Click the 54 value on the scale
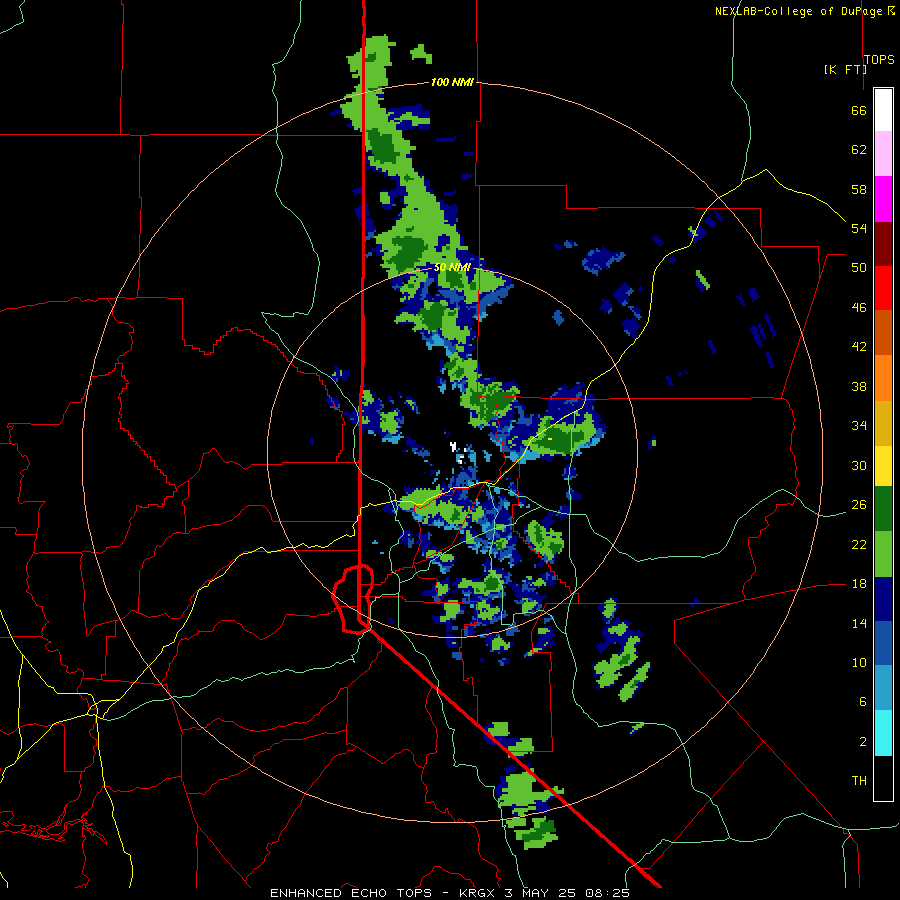The height and width of the screenshot is (900, 900). (x=859, y=228)
